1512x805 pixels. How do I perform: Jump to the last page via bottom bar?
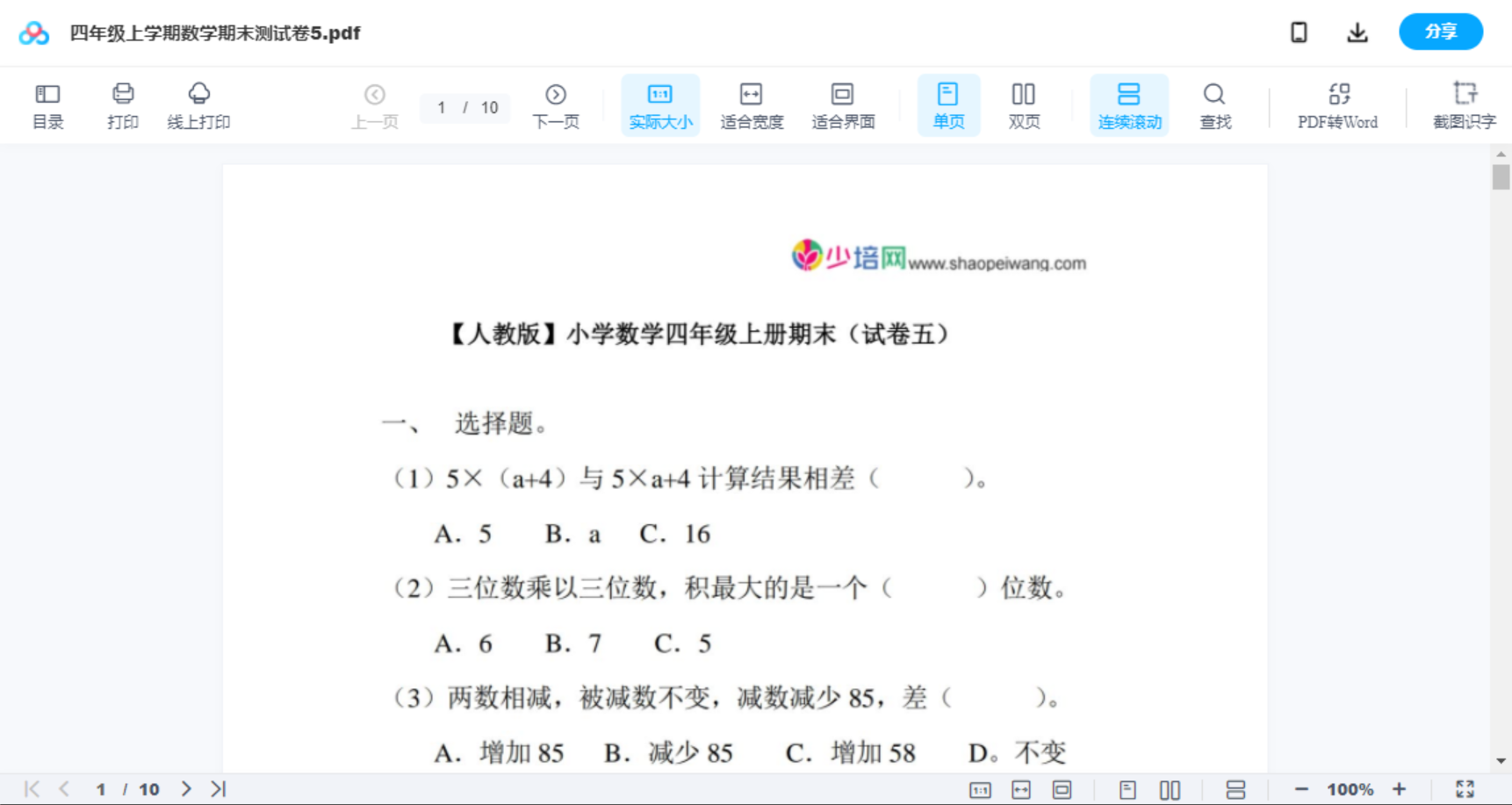coord(218,788)
